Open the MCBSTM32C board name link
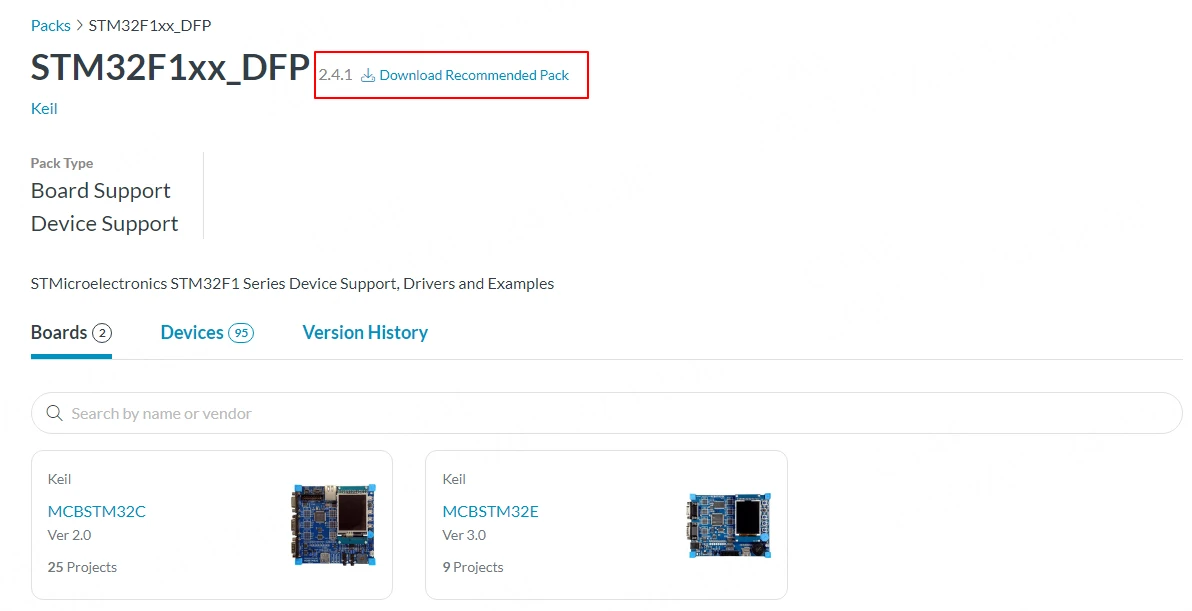This screenshot has height=611, width=1192. [97, 511]
